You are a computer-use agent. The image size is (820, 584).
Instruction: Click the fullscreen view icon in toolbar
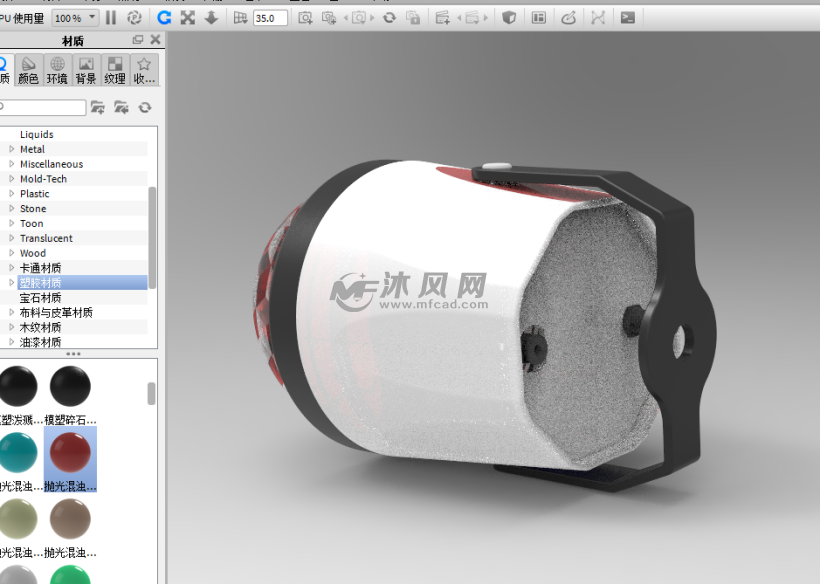coord(188,16)
